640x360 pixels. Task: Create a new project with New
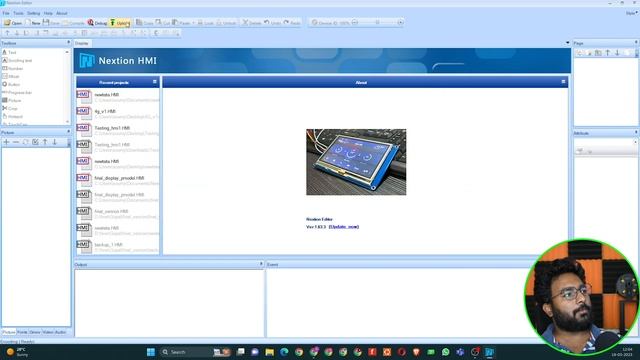[x=32, y=23]
